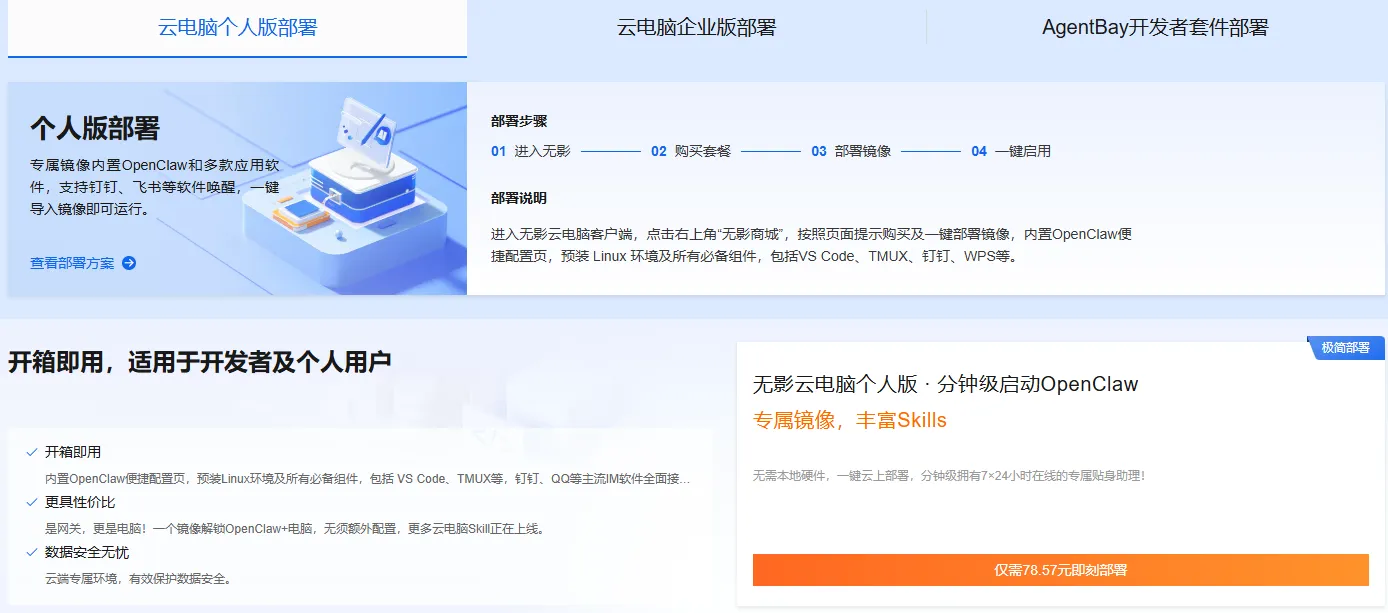This screenshot has height=613, width=1388.
Task: Open the 无影云电脑个人版 card title
Action: point(945,384)
